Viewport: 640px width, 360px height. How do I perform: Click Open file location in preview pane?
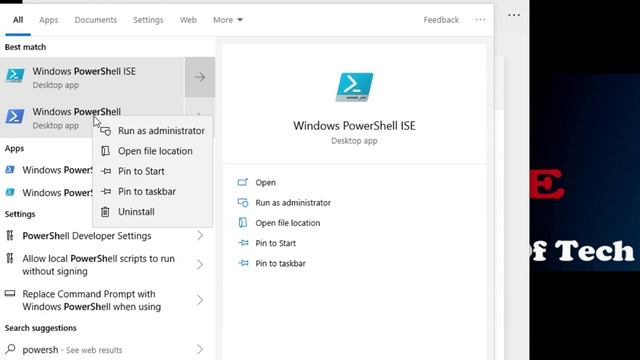tap(288, 223)
